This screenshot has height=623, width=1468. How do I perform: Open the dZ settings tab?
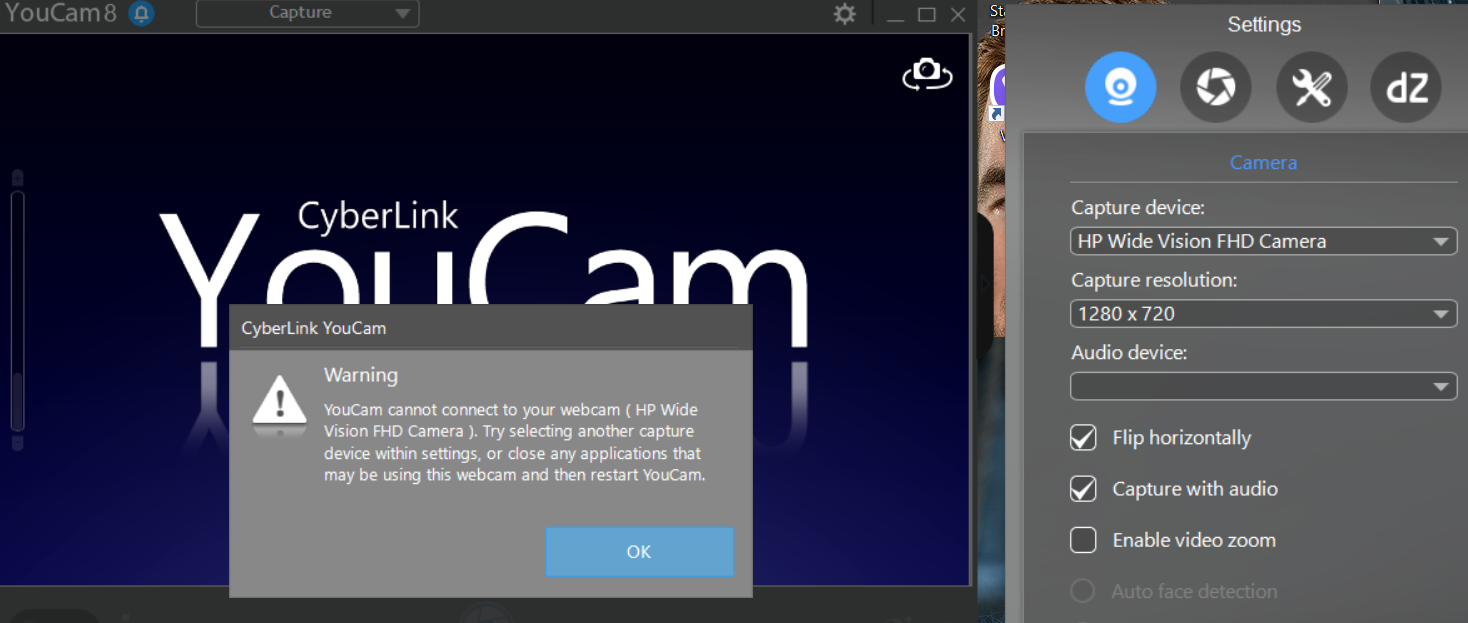[x=1406, y=88]
